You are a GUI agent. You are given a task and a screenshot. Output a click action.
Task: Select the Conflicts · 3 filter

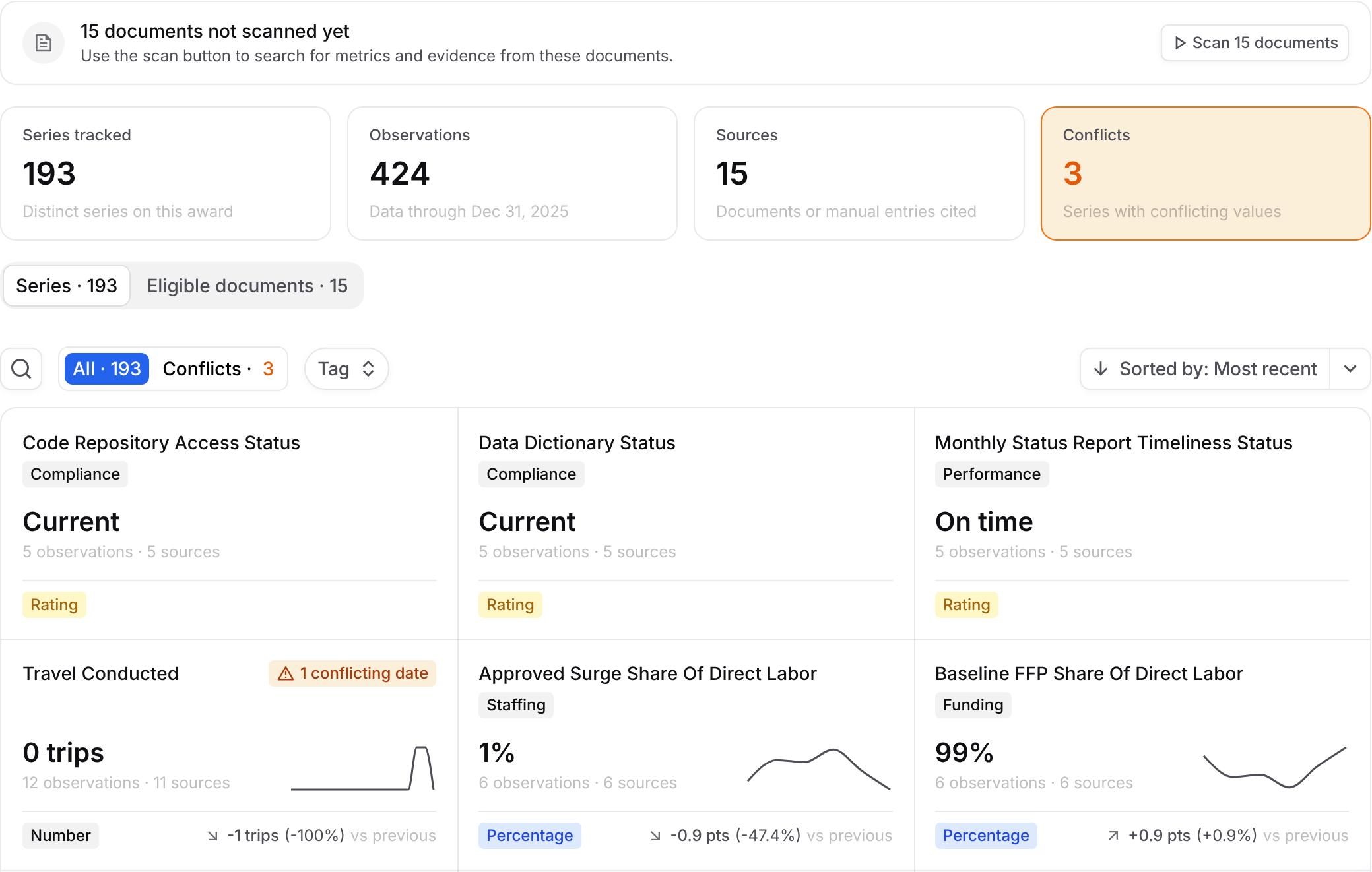[218, 369]
